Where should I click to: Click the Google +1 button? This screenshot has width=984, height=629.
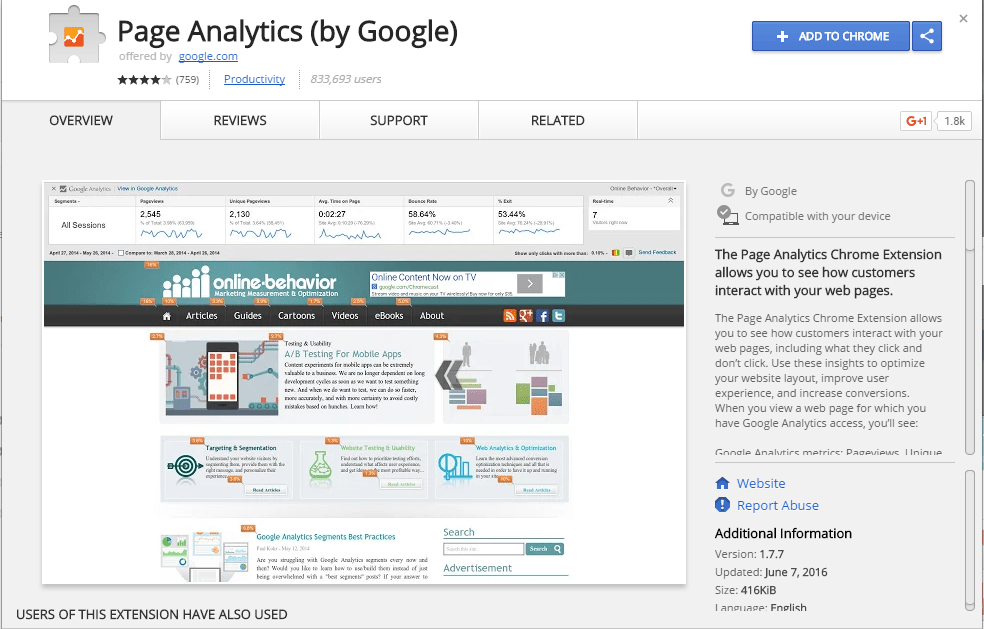click(916, 121)
